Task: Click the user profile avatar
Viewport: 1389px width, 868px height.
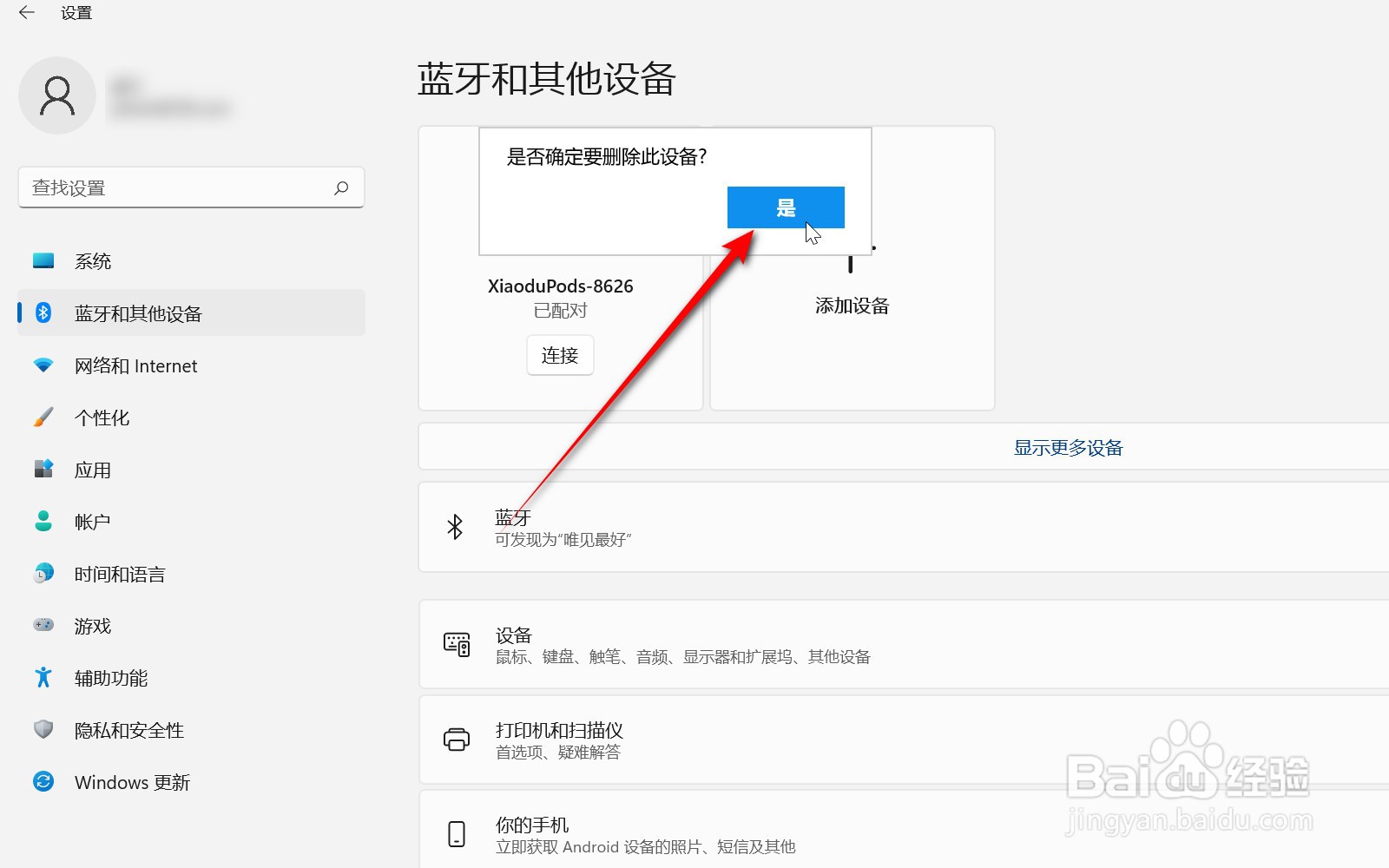Action: (56, 95)
